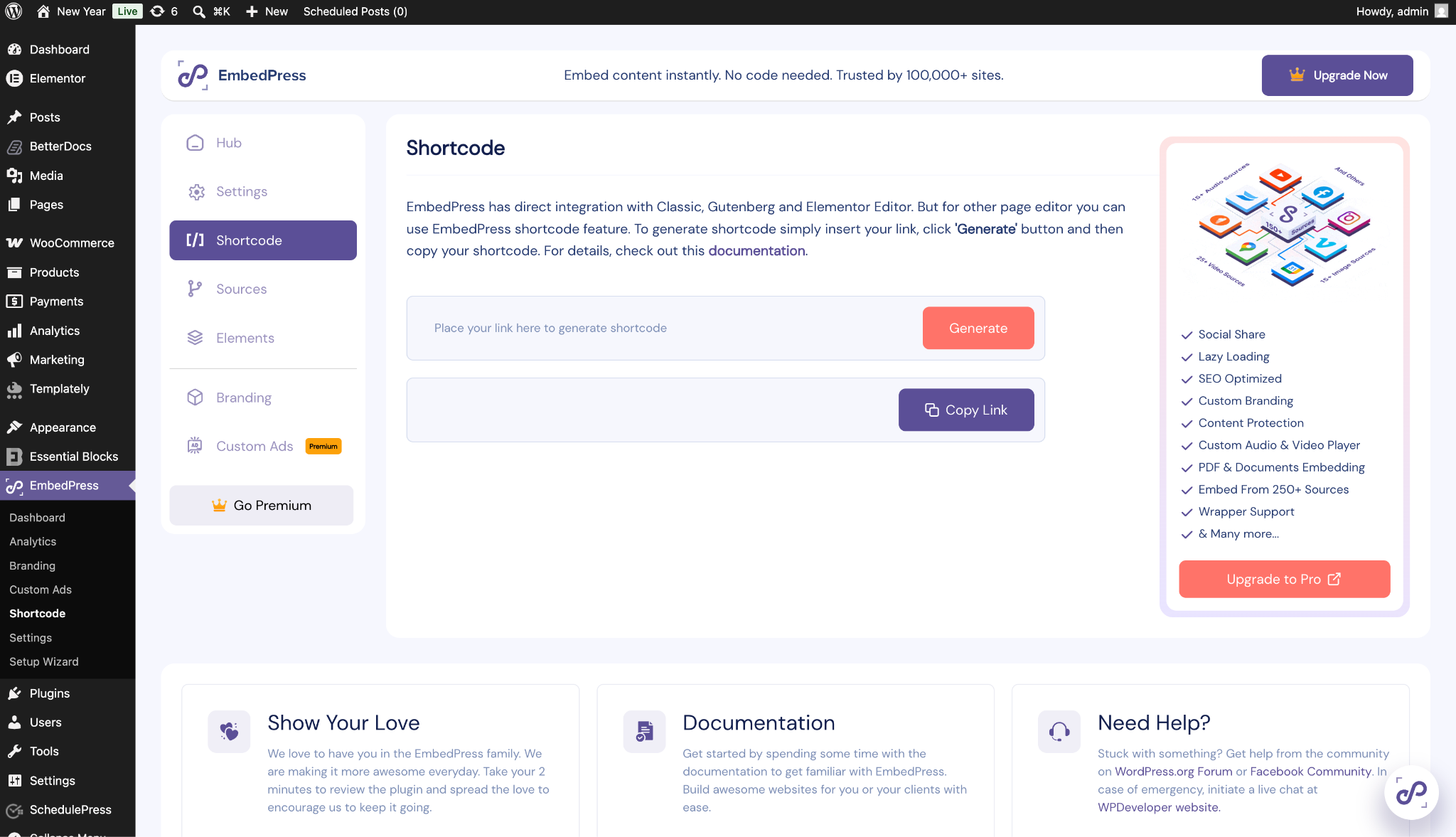1456x837 pixels.
Task: Click Howdy, admin account text
Action: (x=1392, y=11)
